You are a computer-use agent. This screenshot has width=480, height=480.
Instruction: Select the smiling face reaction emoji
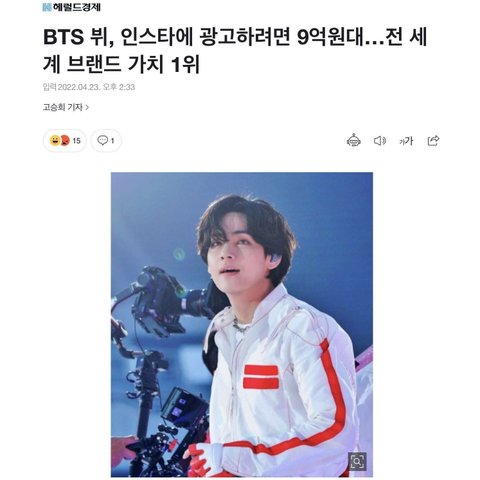tap(54, 141)
